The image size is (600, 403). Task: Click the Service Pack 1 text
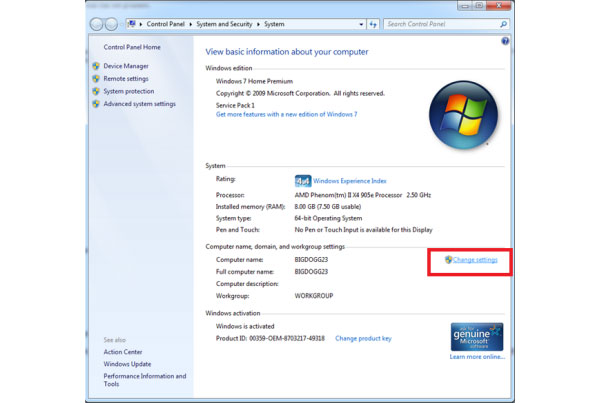[x=235, y=105]
